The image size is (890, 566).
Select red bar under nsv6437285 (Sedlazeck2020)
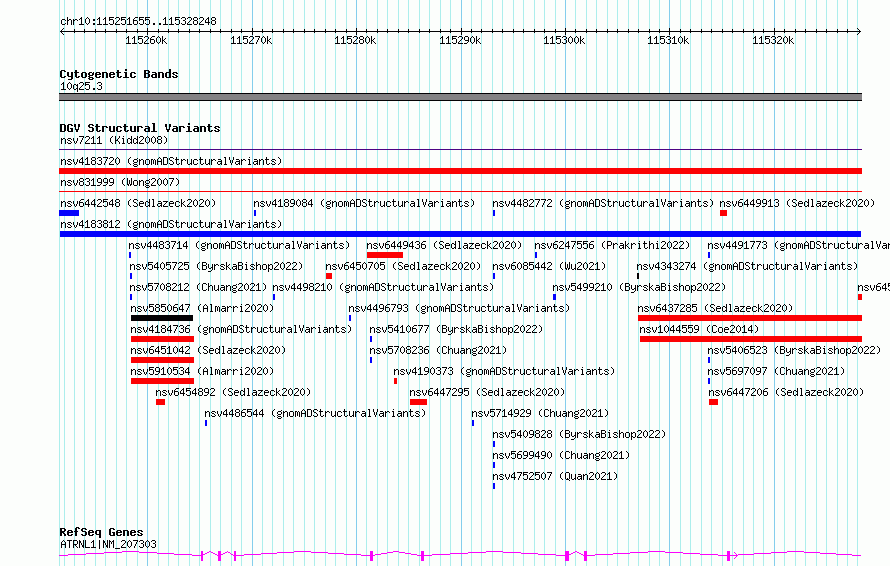[750, 318]
